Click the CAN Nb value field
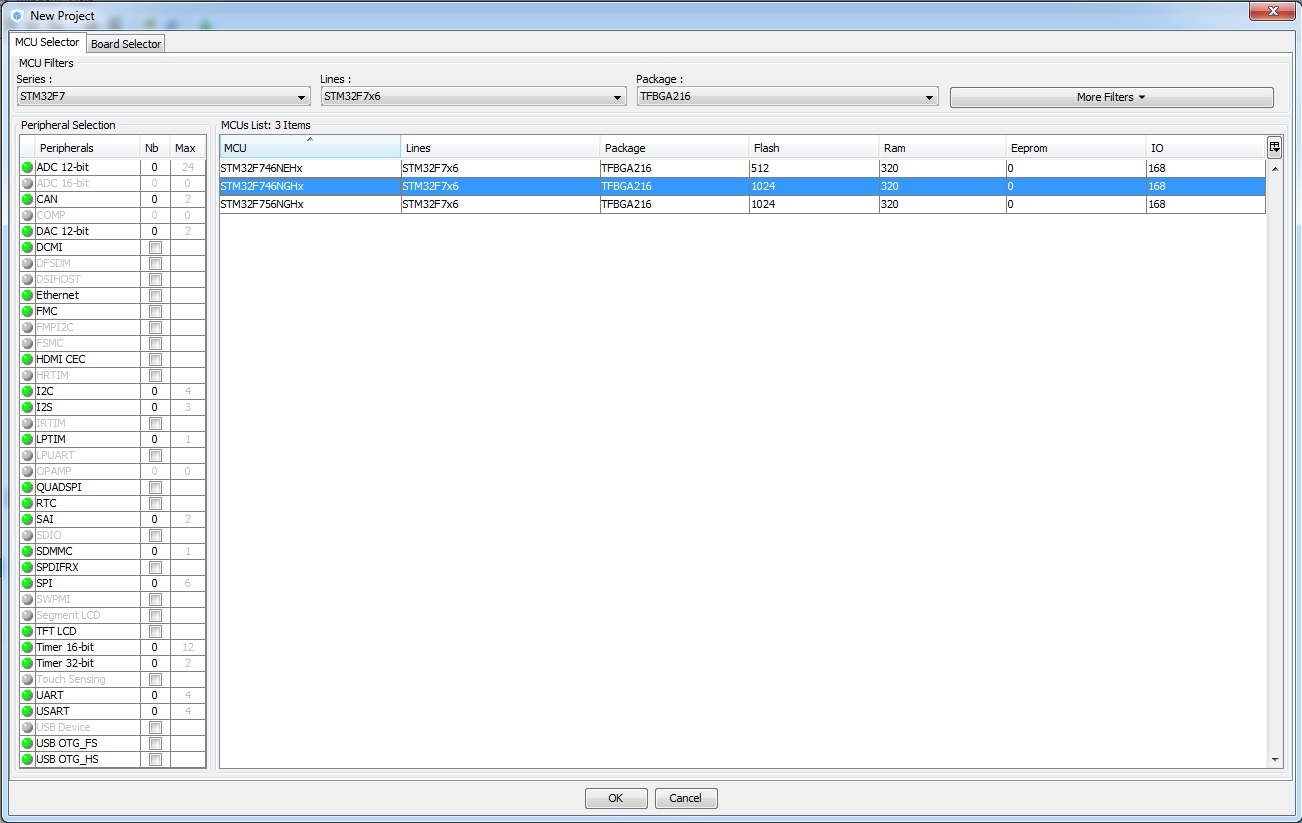The image size is (1302, 823). click(155, 199)
